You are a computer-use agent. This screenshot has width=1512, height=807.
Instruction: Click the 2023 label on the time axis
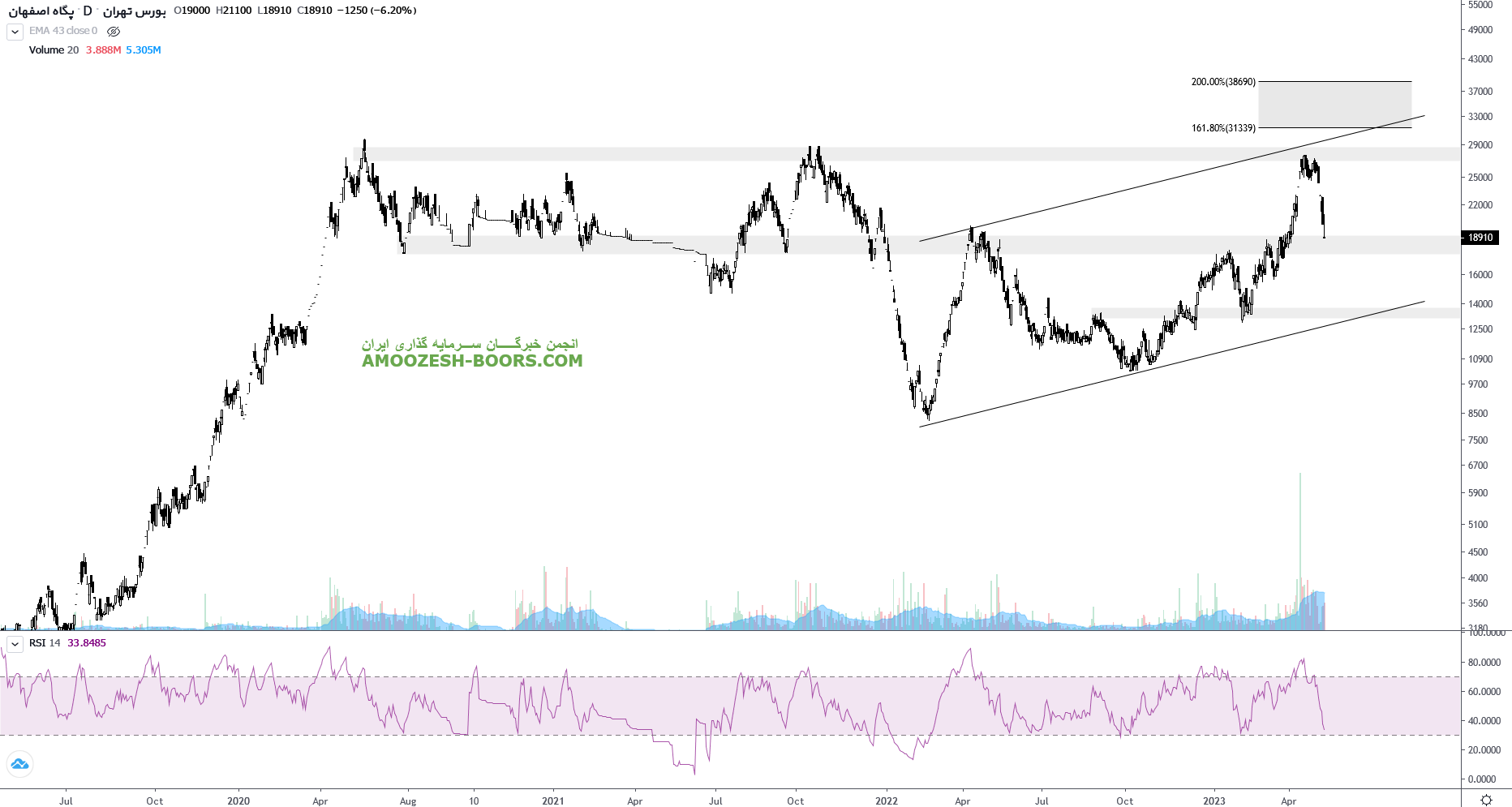1214,801
